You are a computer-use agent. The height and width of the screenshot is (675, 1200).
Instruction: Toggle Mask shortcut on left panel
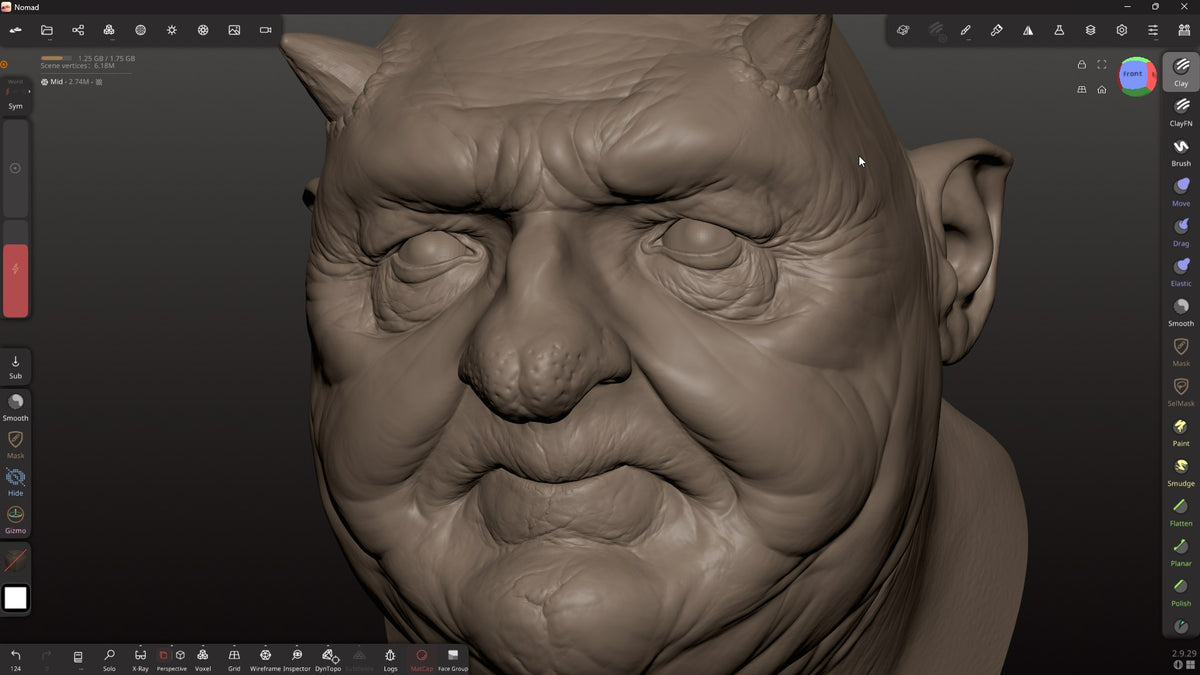15,444
